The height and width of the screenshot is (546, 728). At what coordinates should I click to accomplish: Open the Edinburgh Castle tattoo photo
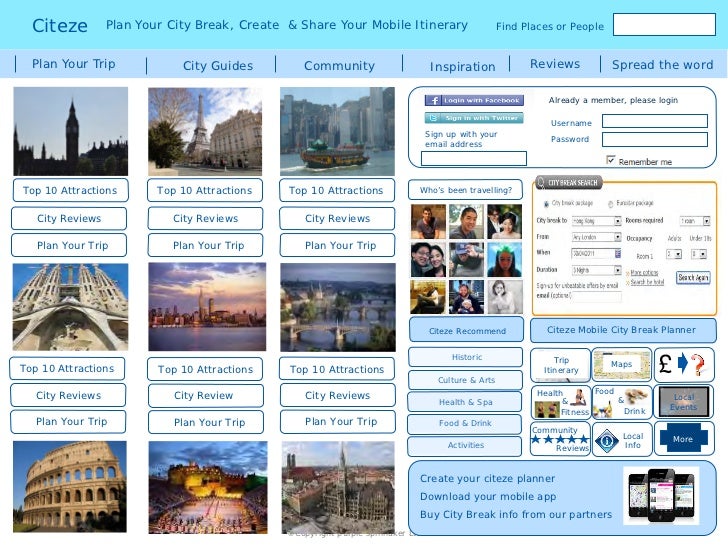(x=208, y=488)
